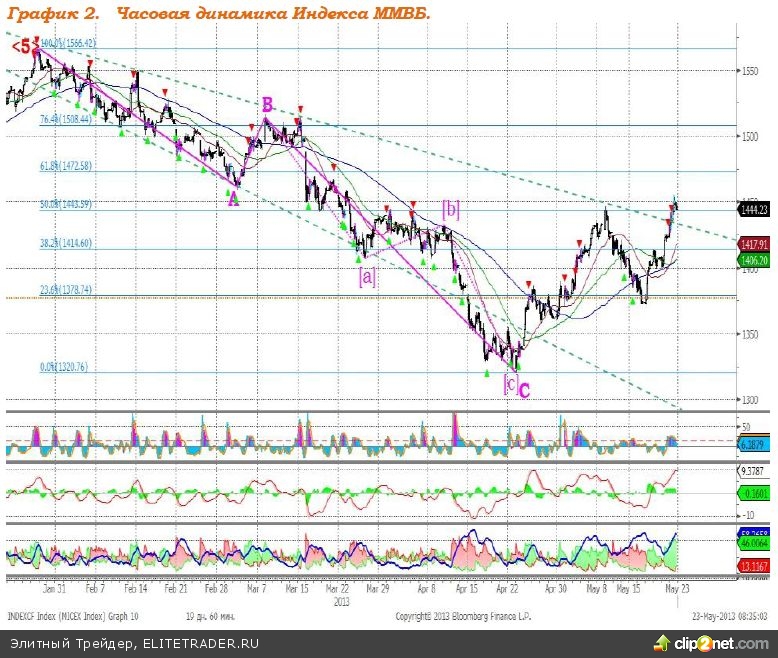
Task: Select the red 1417.91 price tag
Action: (753, 244)
